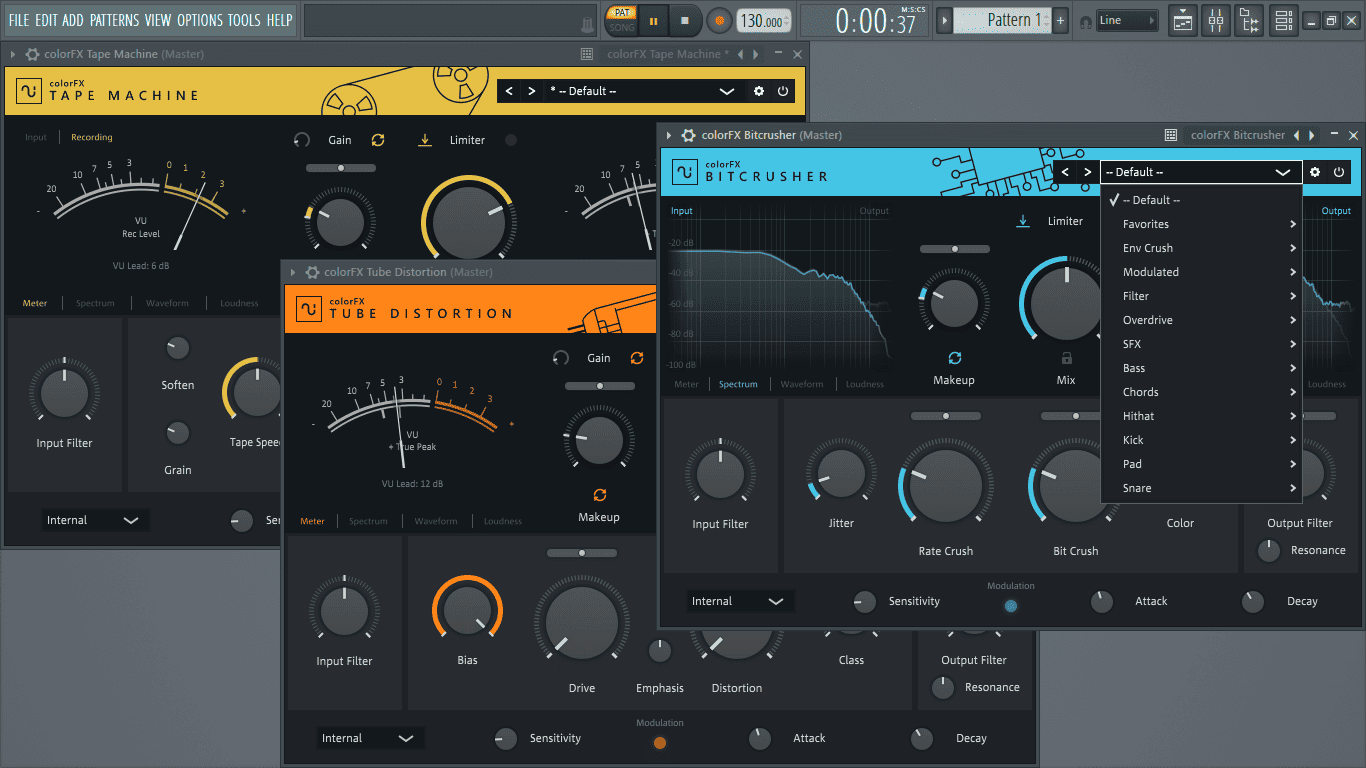Switch to SONG mode
The width and height of the screenshot is (1366, 768).
(621, 27)
